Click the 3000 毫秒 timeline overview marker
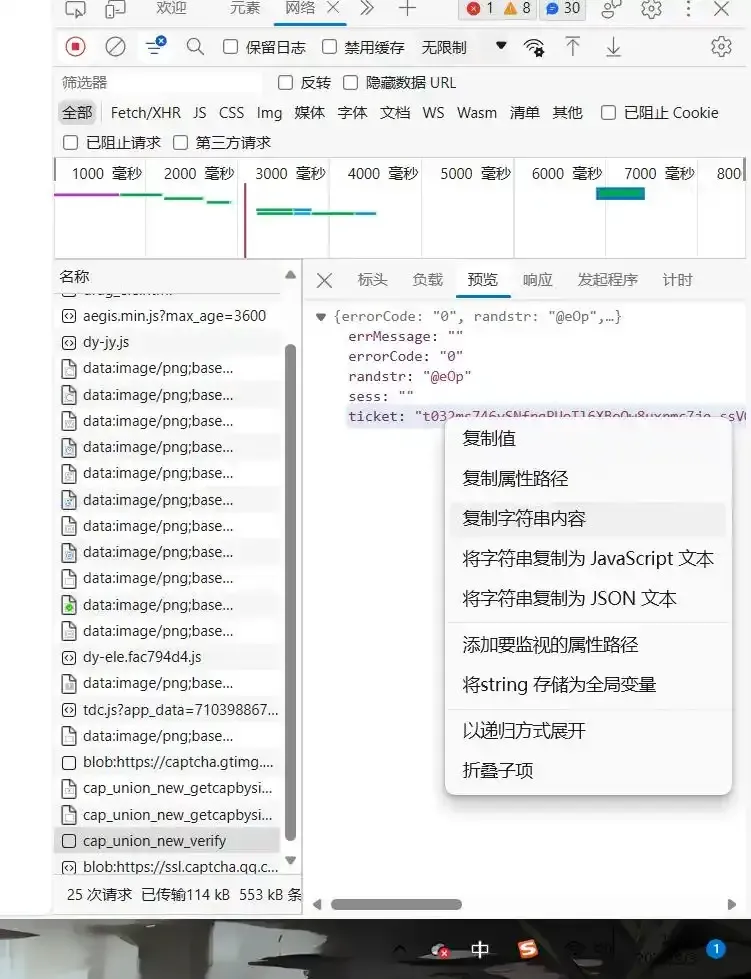 pyautogui.click(x=290, y=174)
